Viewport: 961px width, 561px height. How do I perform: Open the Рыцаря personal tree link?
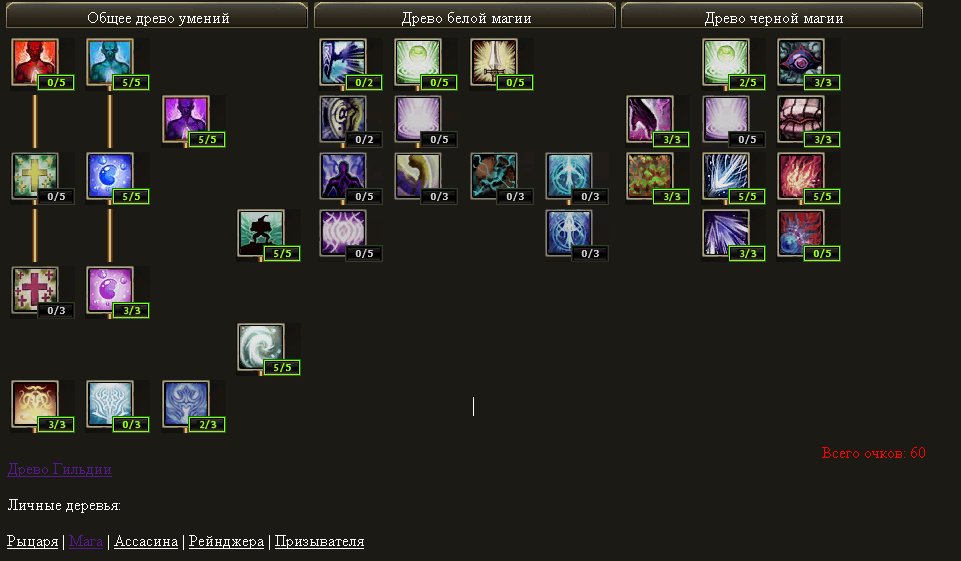pos(32,541)
